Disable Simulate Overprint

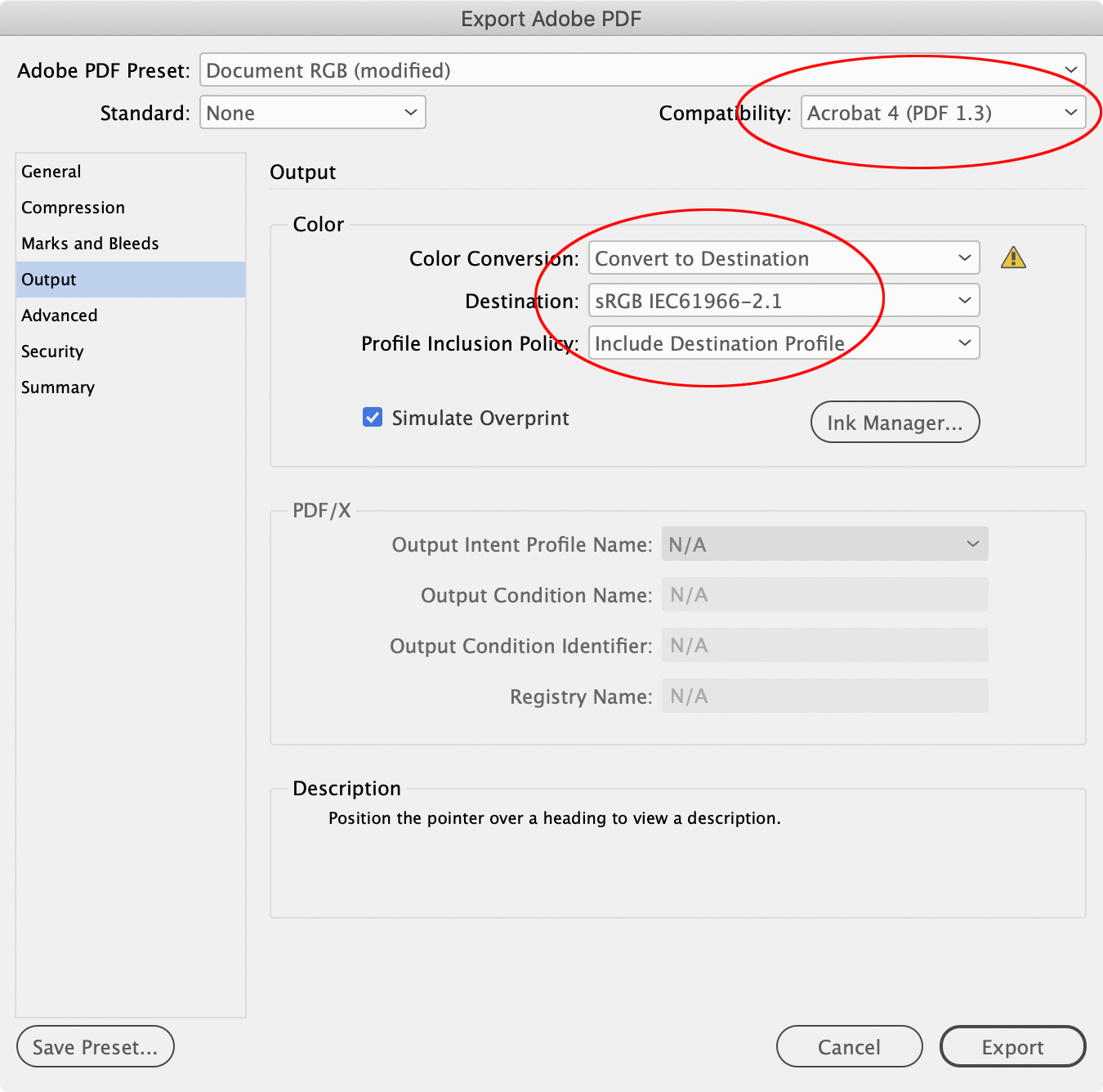click(x=373, y=417)
